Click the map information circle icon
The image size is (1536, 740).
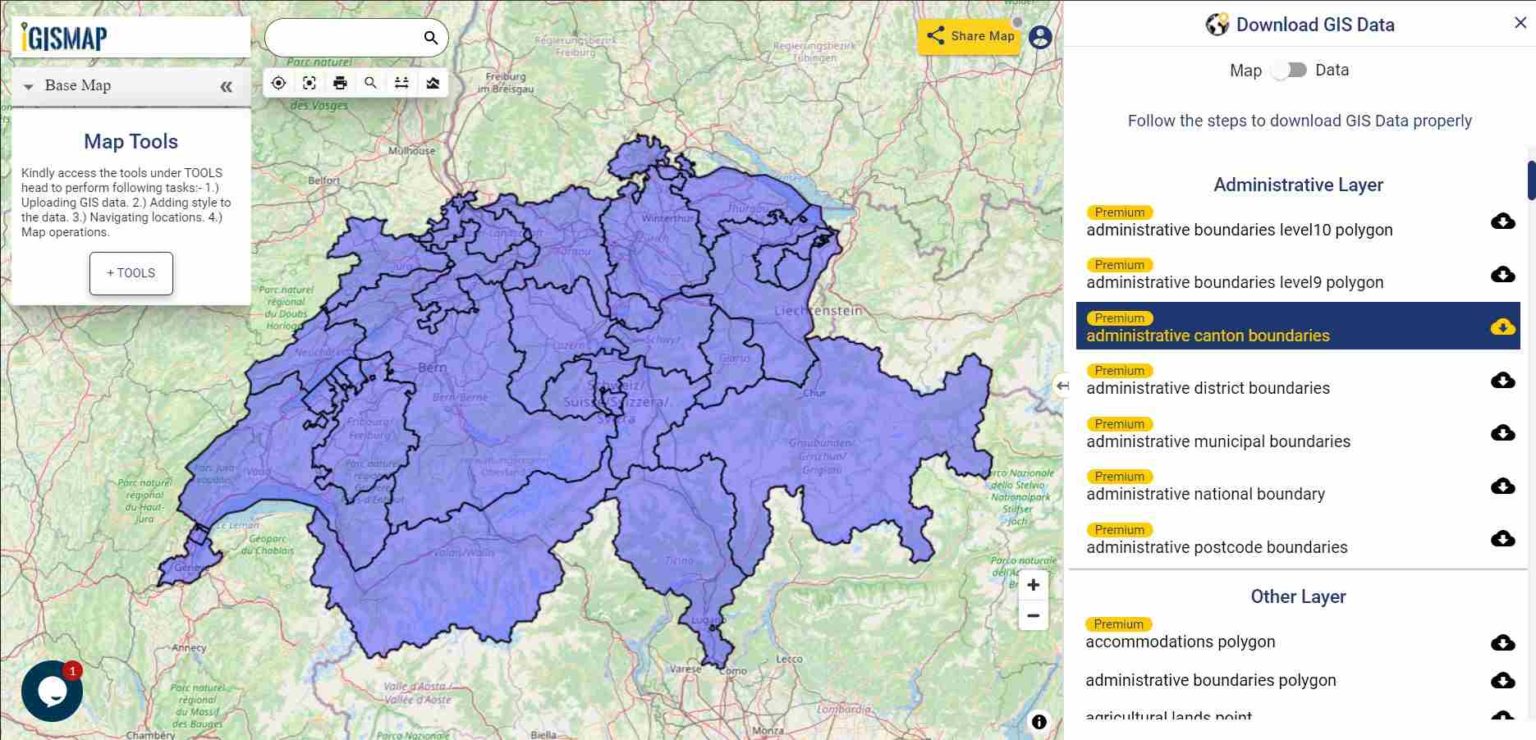tap(1038, 721)
